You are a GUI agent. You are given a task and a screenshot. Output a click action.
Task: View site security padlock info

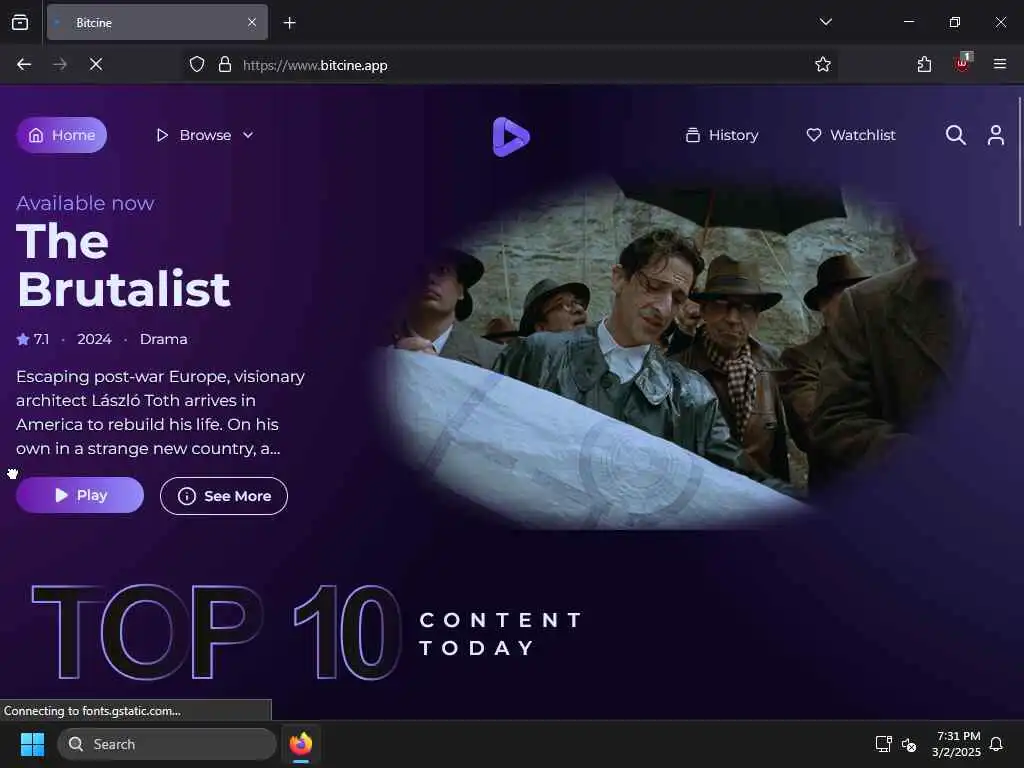pyautogui.click(x=225, y=65)
